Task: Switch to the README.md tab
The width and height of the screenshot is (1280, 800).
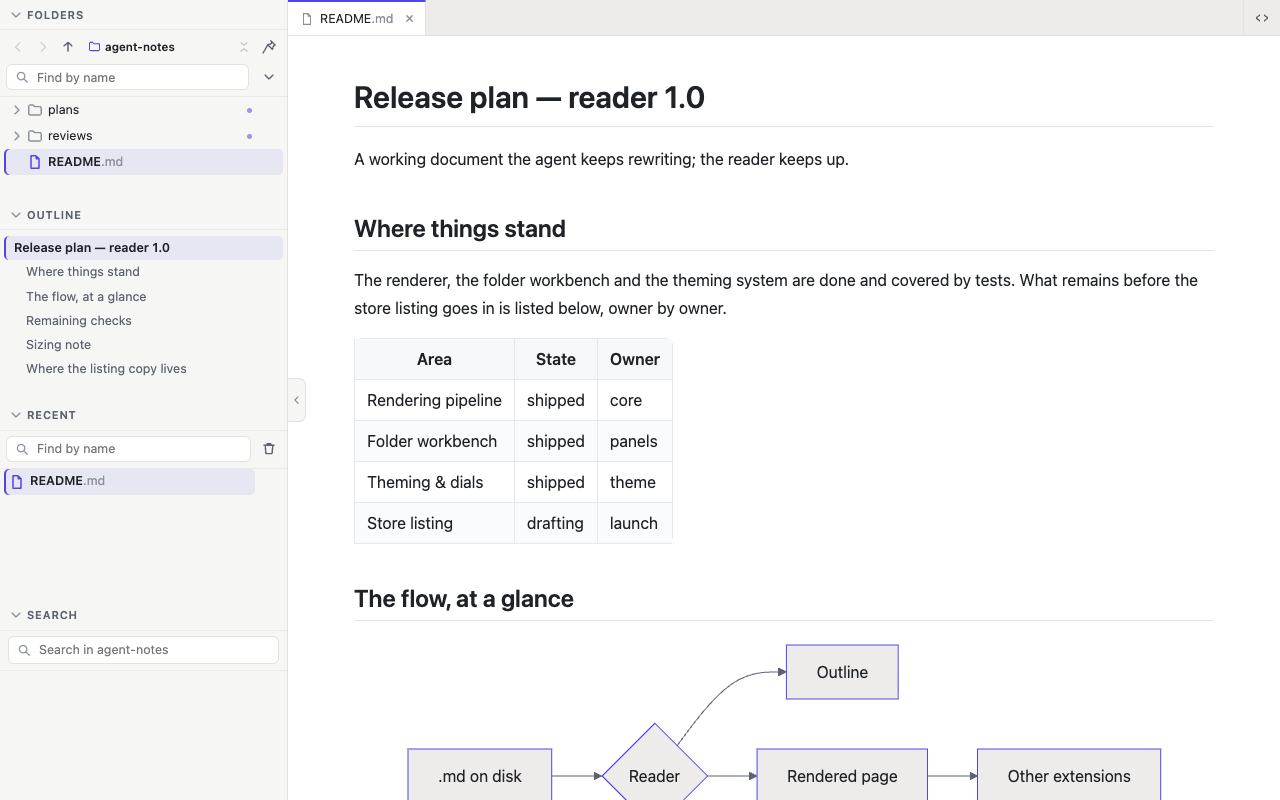Action: click(356, 18)
